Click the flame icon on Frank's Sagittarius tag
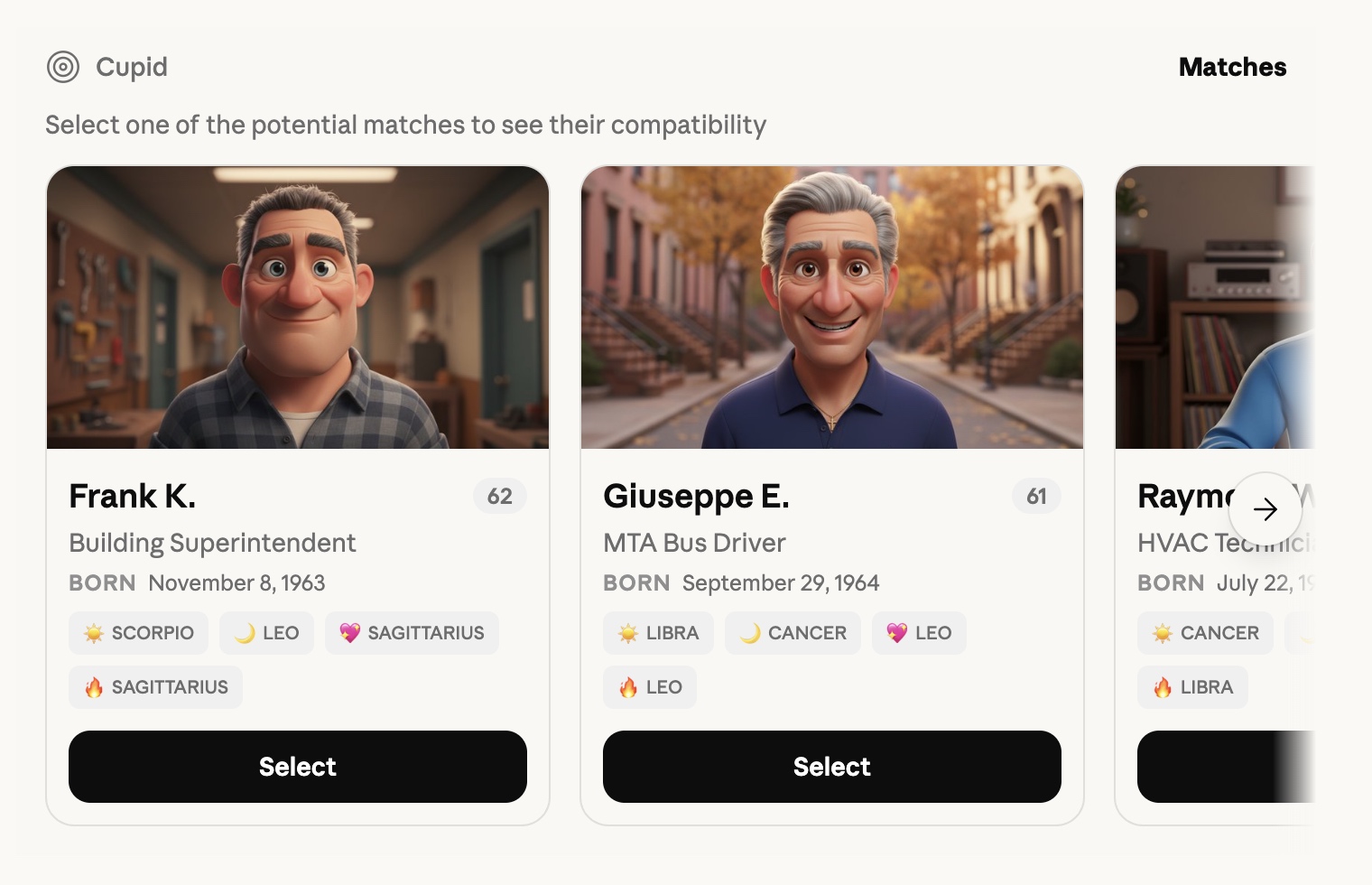The width and height of the screenshot is (1372, 885). pyautogui.click(x=94, y=687)
